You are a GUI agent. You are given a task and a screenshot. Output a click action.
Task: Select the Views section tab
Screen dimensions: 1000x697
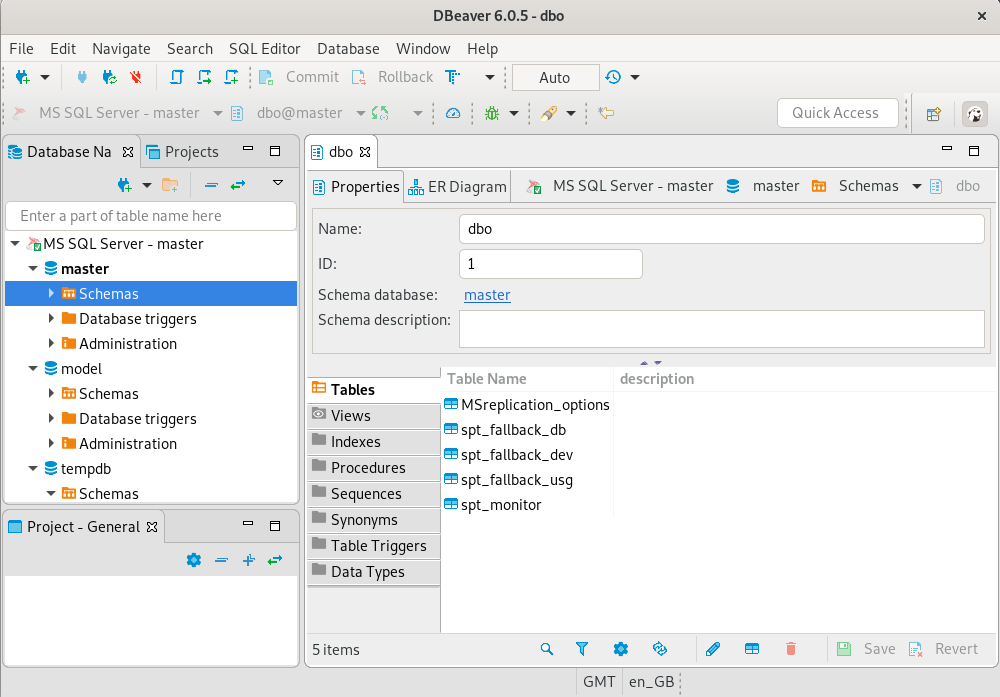374,415
